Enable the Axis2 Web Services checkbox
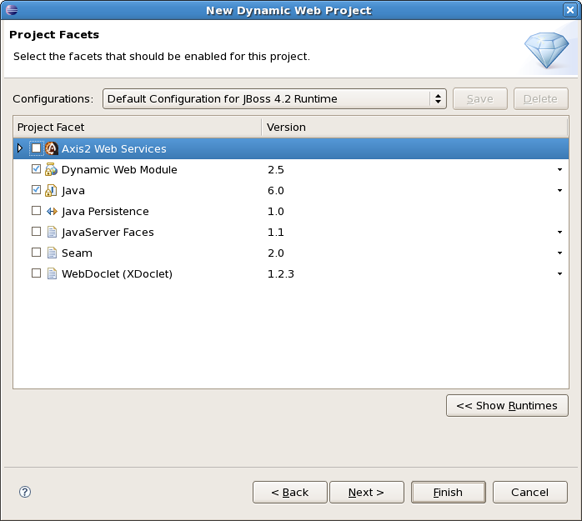The image size is (582, 521). coord(36,148)
